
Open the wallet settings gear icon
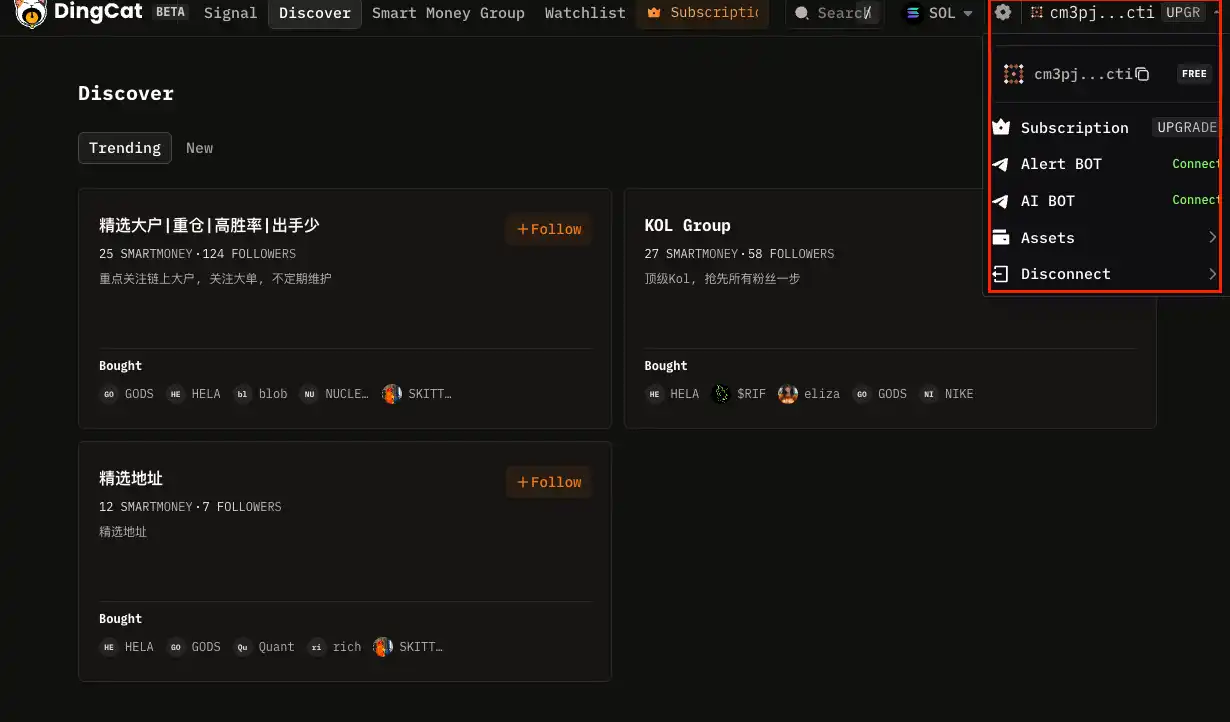(1002, 12)
